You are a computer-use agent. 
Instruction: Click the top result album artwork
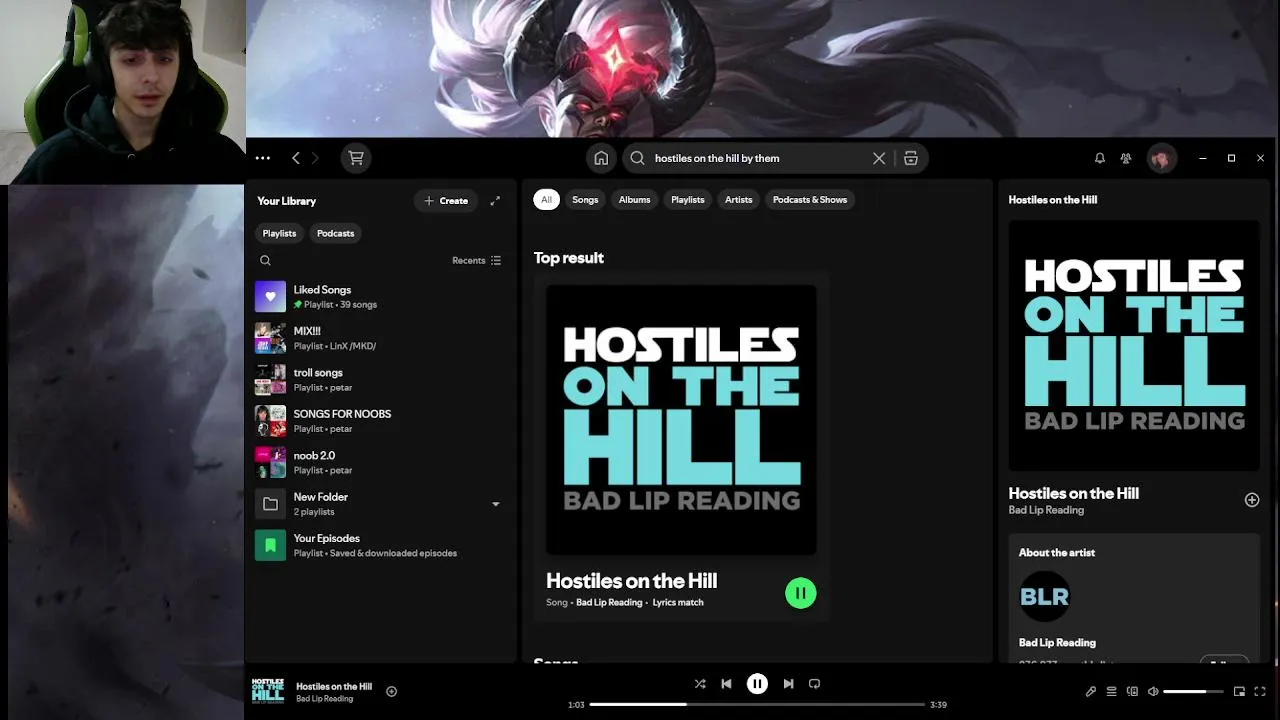point(681,420)
